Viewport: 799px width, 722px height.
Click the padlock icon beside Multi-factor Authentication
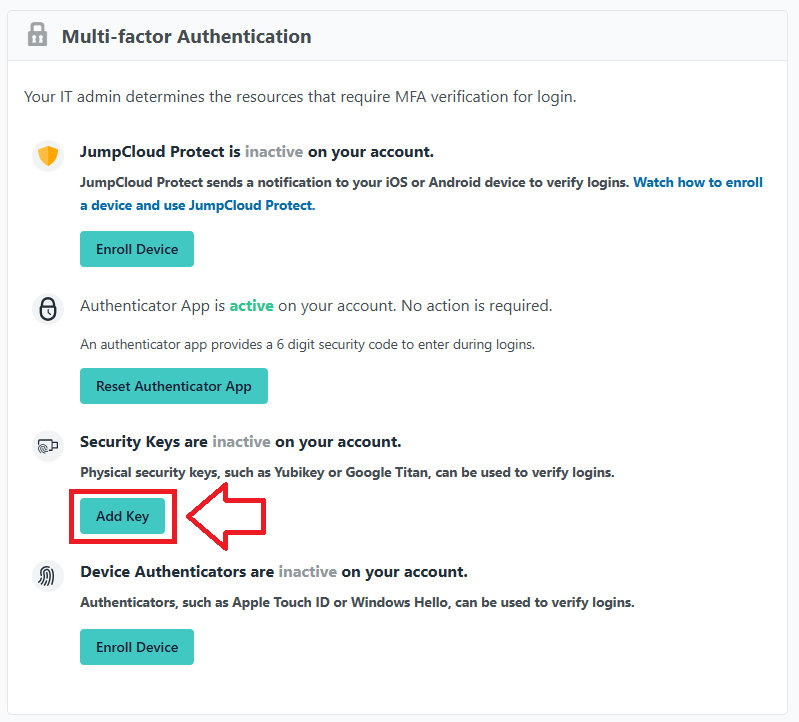click(x=38, y=36)
